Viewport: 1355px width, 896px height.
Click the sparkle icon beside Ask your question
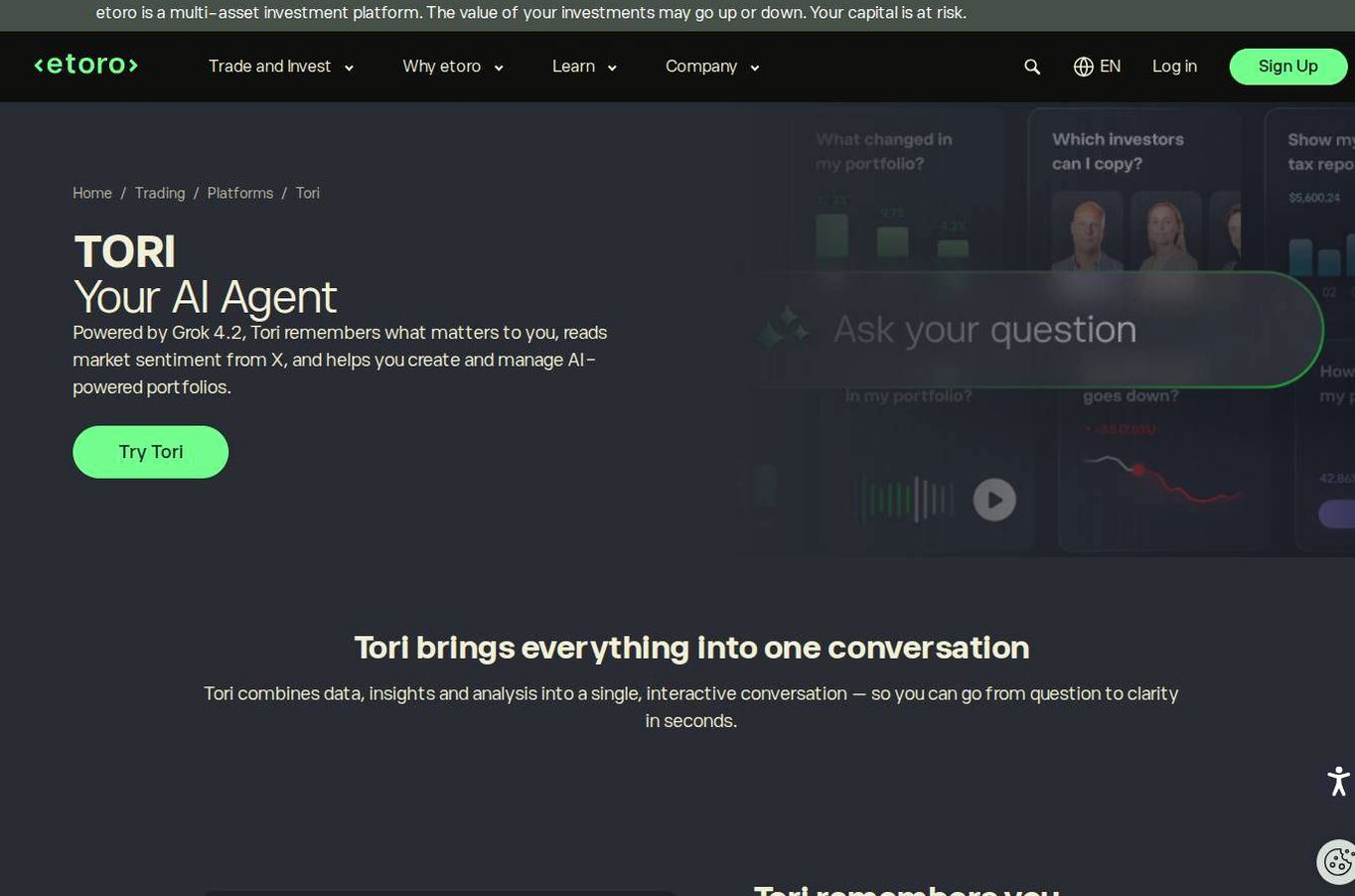click(783, 329)
